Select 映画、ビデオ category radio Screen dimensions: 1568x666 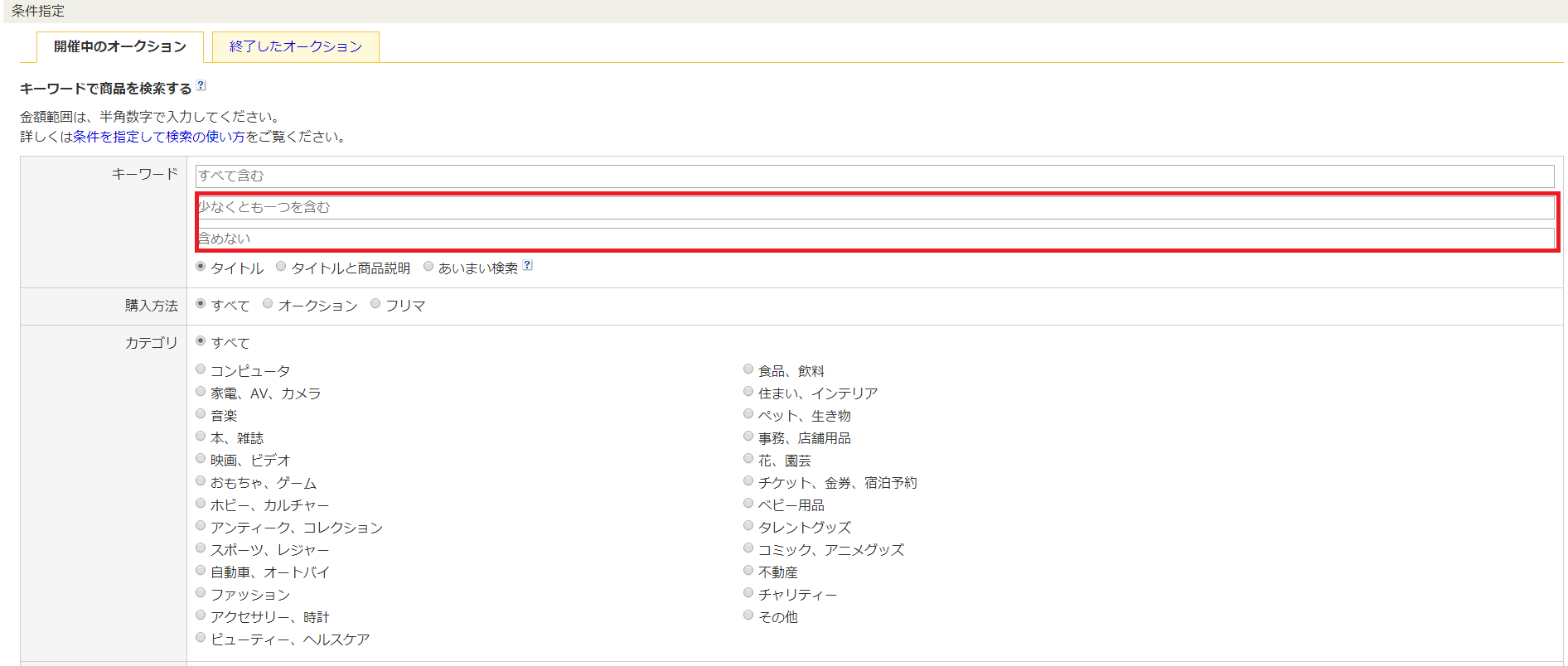(x=201, y=459)
